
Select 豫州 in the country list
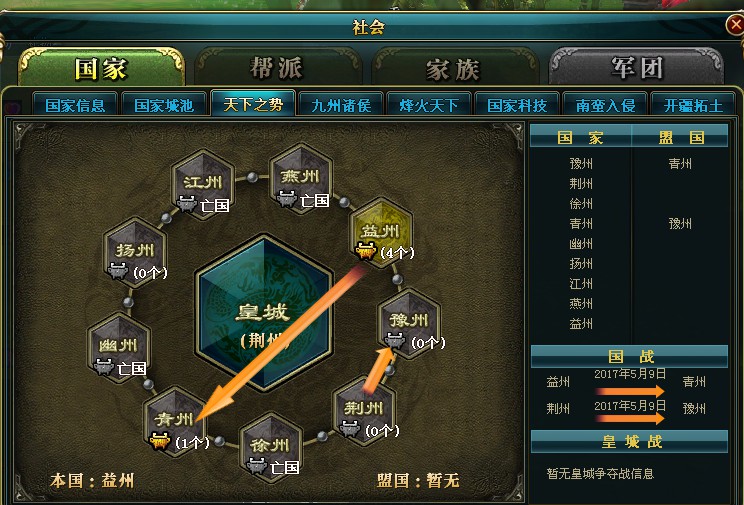pos(581,164)
